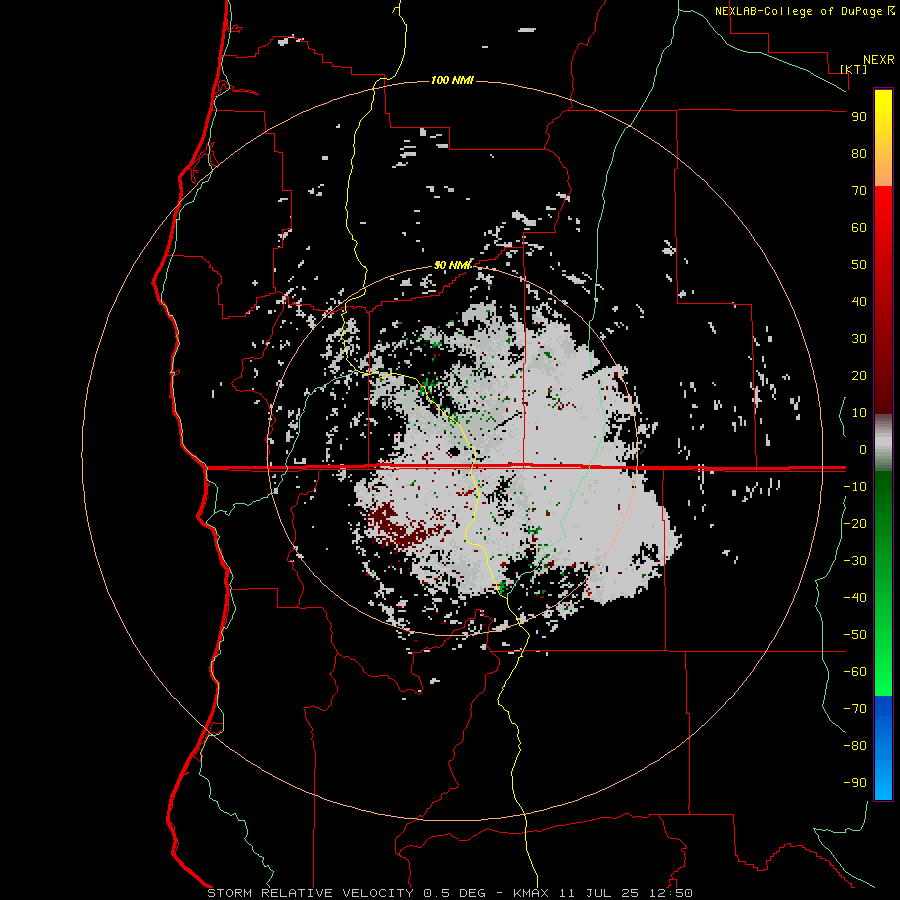Click the NEXR label above the scale

coord(879,60)
